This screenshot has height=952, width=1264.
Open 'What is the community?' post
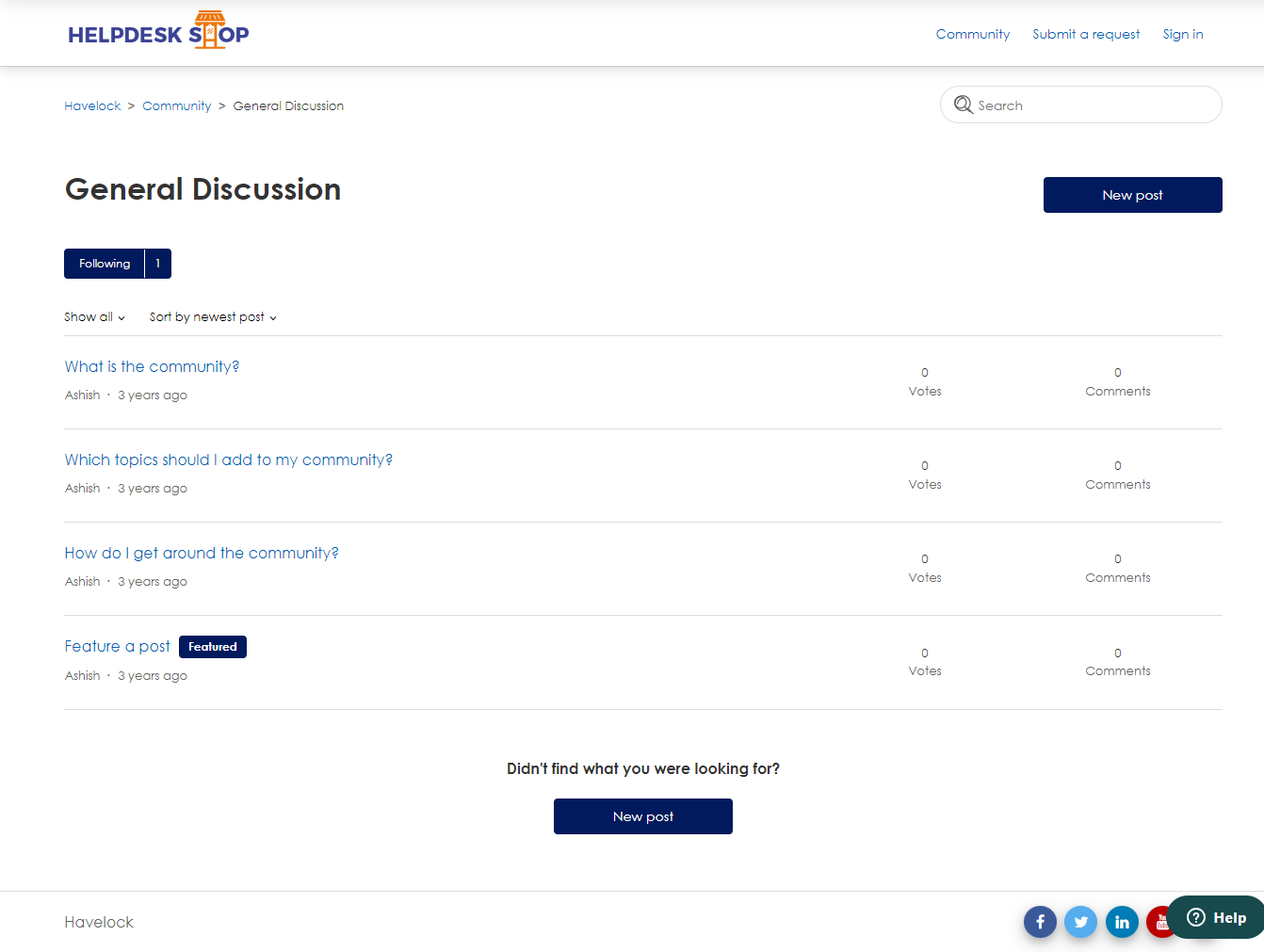point(152,366)
